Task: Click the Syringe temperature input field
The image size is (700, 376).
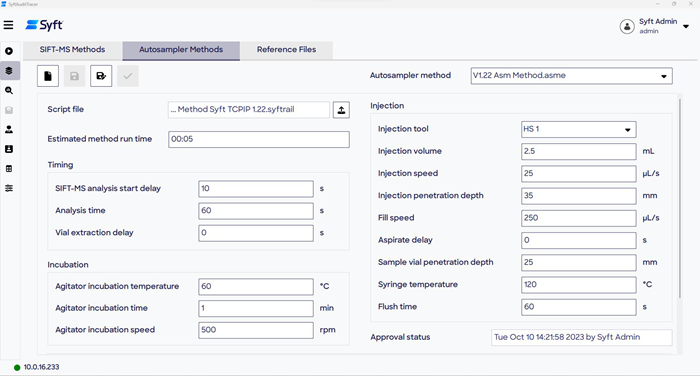Action: 579,285
